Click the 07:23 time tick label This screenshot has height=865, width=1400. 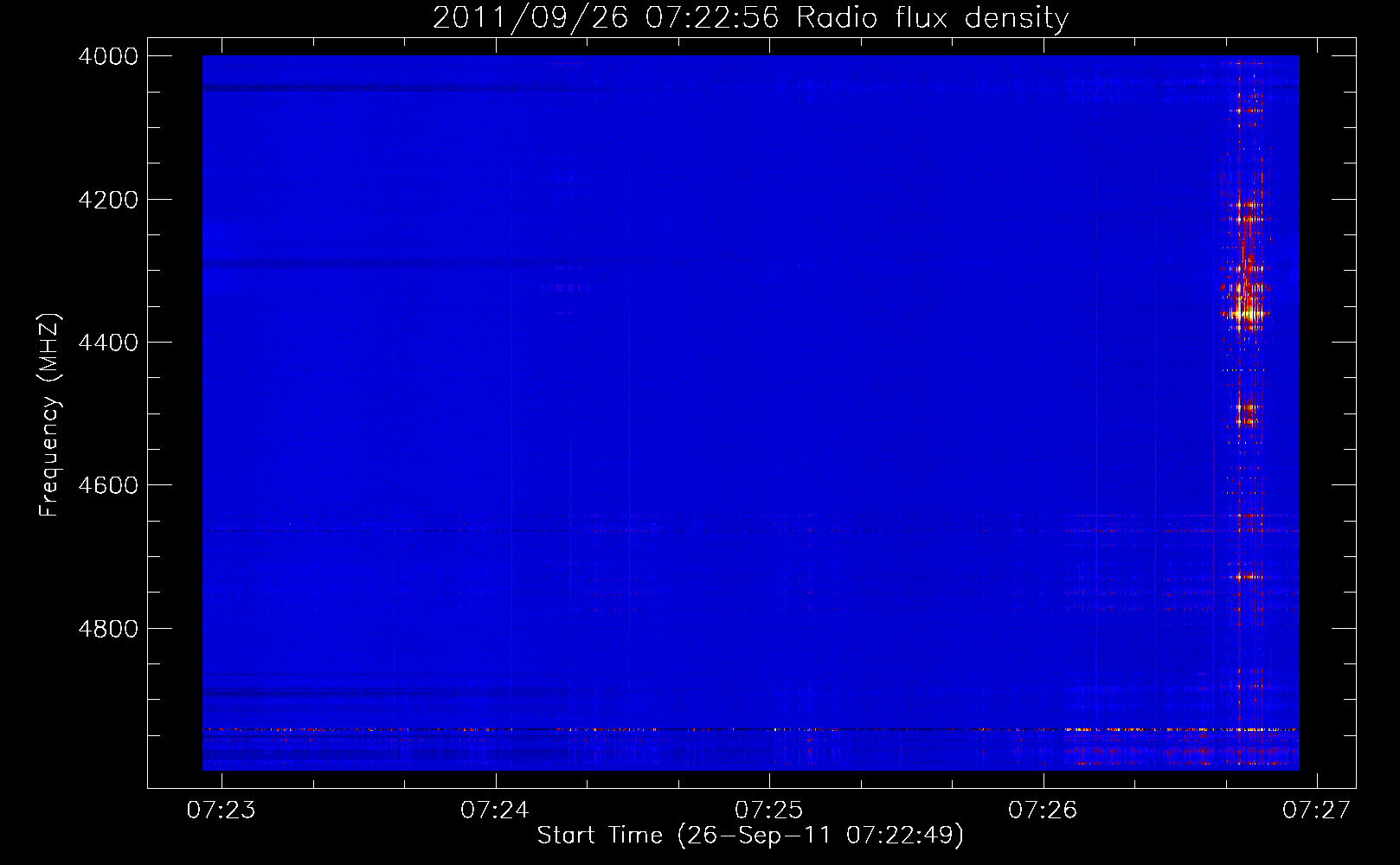tap(222, 810)
